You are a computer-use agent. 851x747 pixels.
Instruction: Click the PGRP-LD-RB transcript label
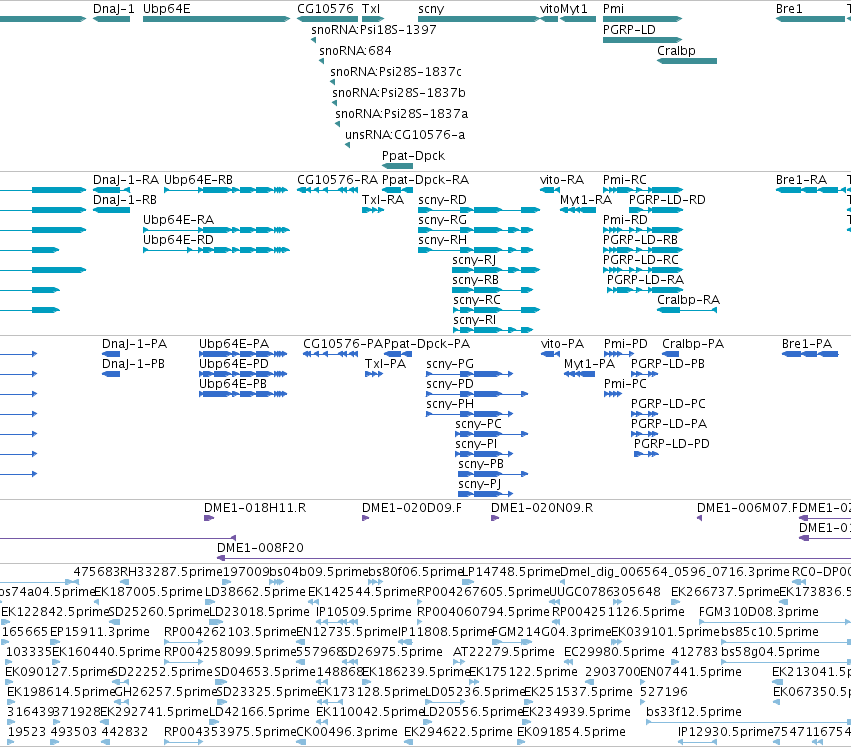pos(640,240)
